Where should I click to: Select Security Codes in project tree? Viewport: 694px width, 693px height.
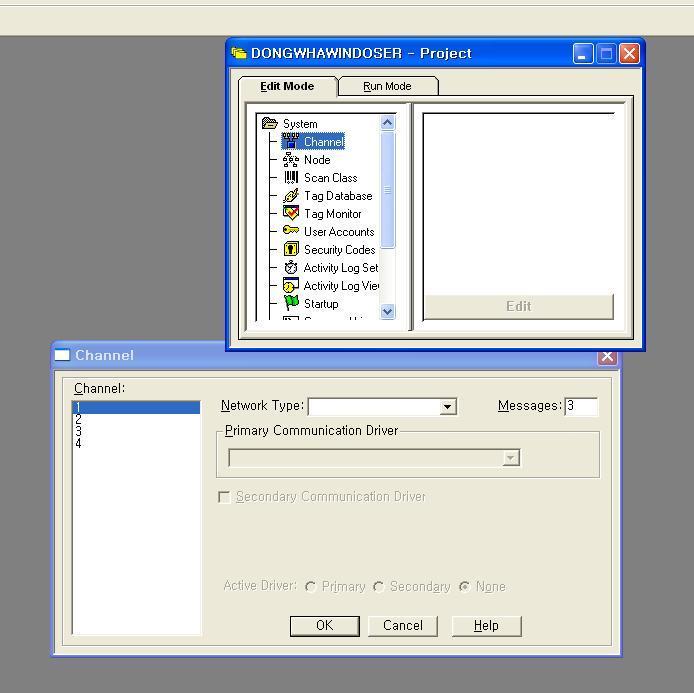339,250
